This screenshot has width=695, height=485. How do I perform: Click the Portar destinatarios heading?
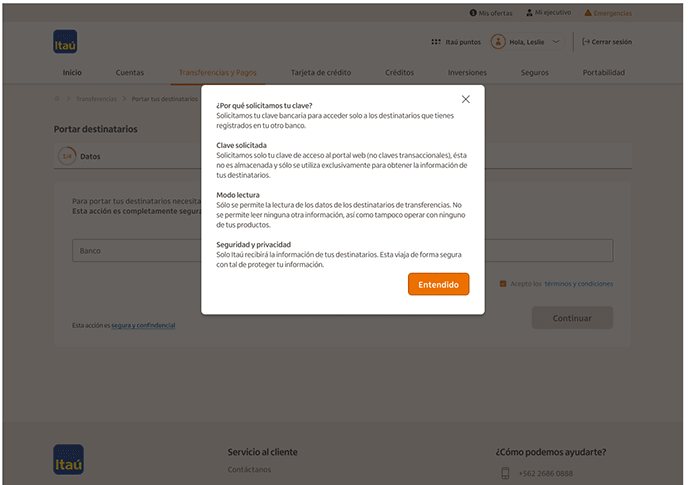(x=96, y=129)
